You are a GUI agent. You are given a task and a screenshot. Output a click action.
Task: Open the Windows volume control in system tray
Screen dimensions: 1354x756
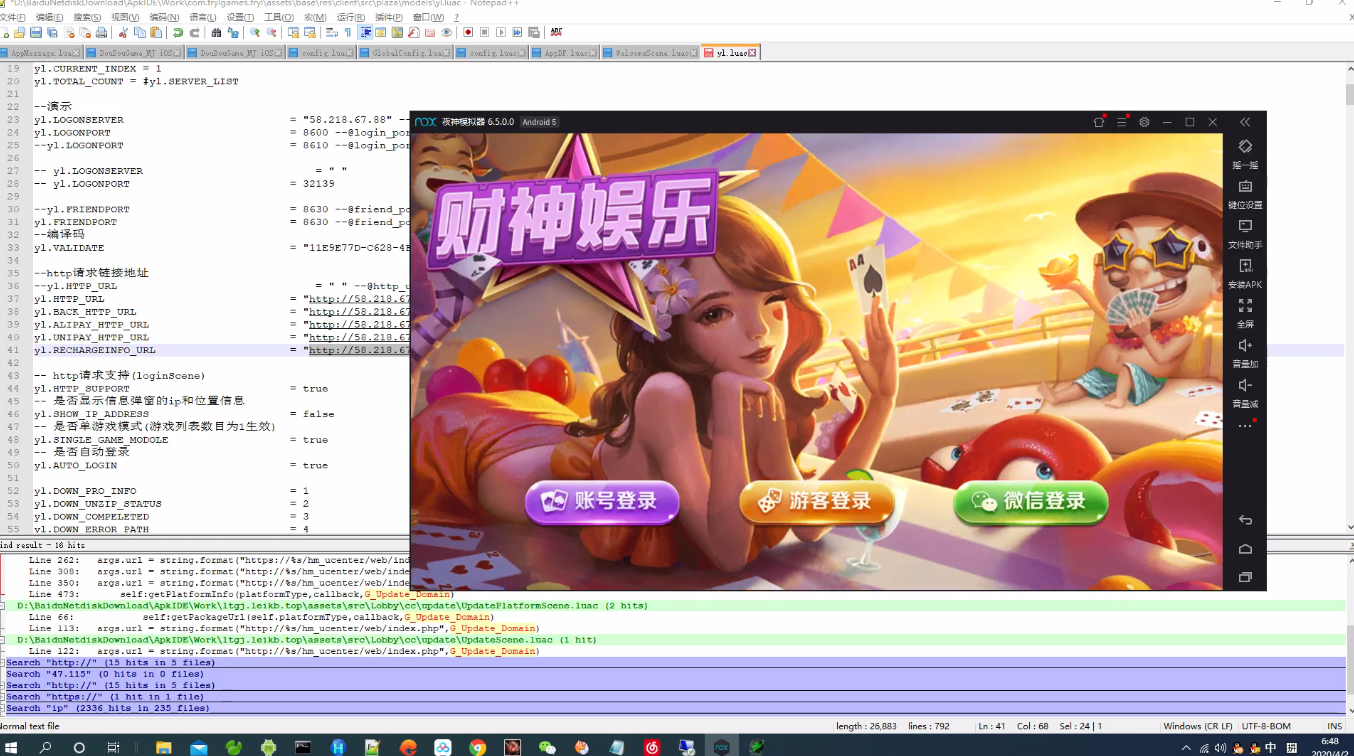[1221, 747]
